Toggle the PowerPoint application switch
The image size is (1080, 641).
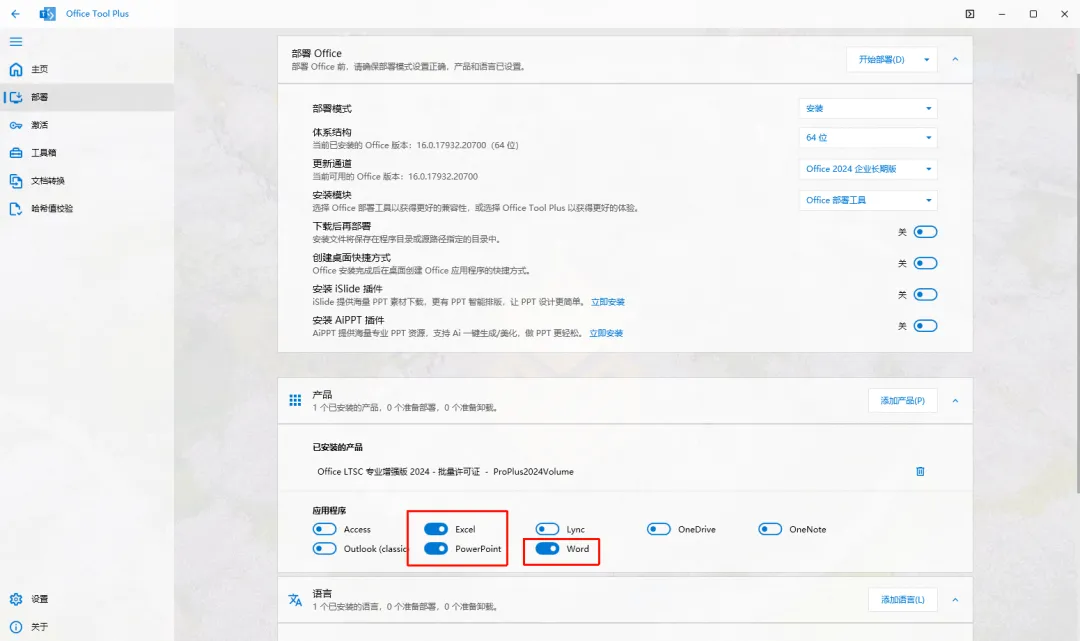click(x=436, y=549)
